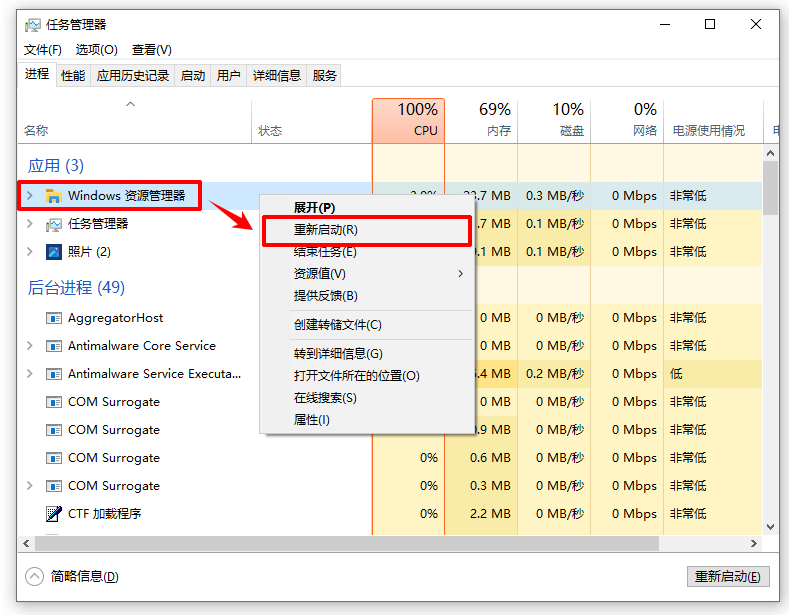
Task: Click the horizontal scrollbar left arrow
Action: [26, 544]
